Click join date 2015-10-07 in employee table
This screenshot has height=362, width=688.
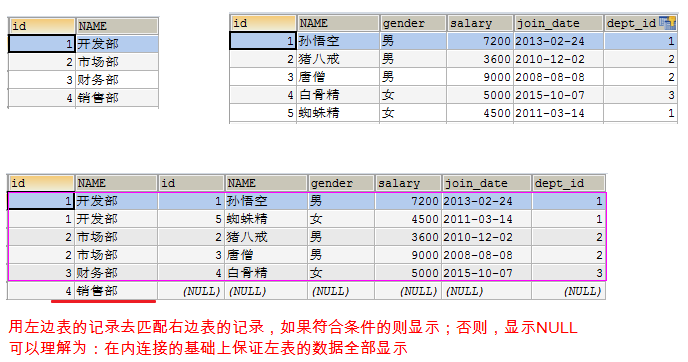pyautogui.click(x=558, y=95)
